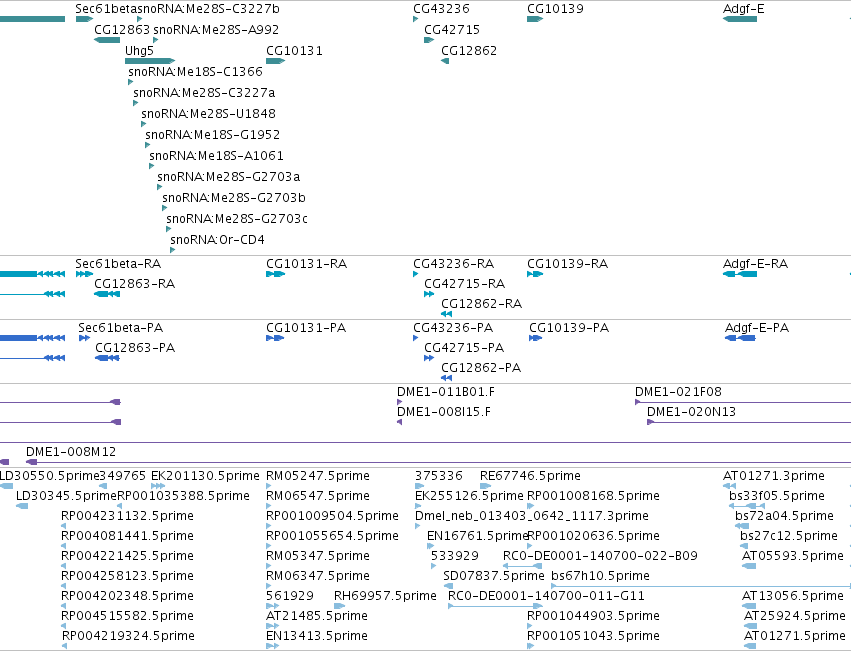The width and height of the screenshot is (851, 651).
Task: Click snoRNA:Me28S-A992 label
Action: pyautogui.click(x=216, y=29)
